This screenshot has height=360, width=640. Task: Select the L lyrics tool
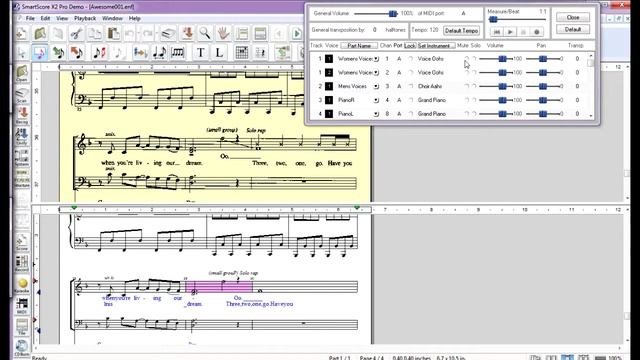(219, 52)
